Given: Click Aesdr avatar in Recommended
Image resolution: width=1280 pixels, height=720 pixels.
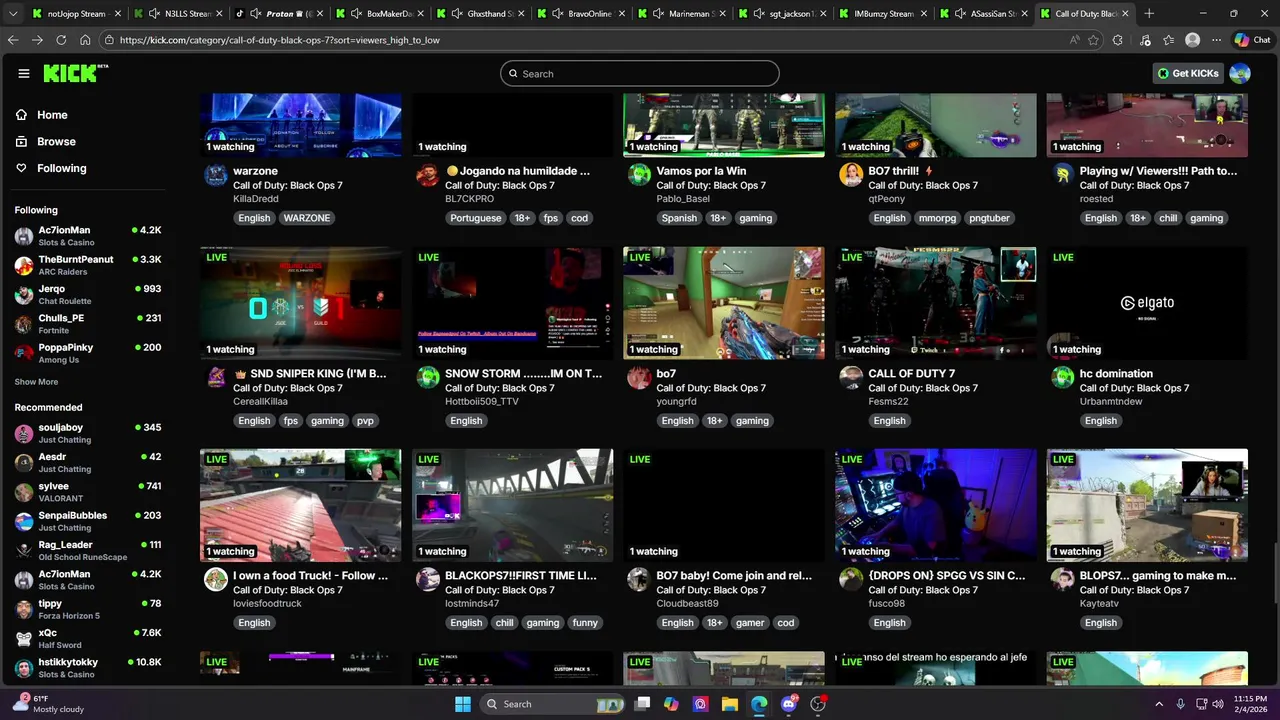Looking at the screenshot, I should (24, 463).
